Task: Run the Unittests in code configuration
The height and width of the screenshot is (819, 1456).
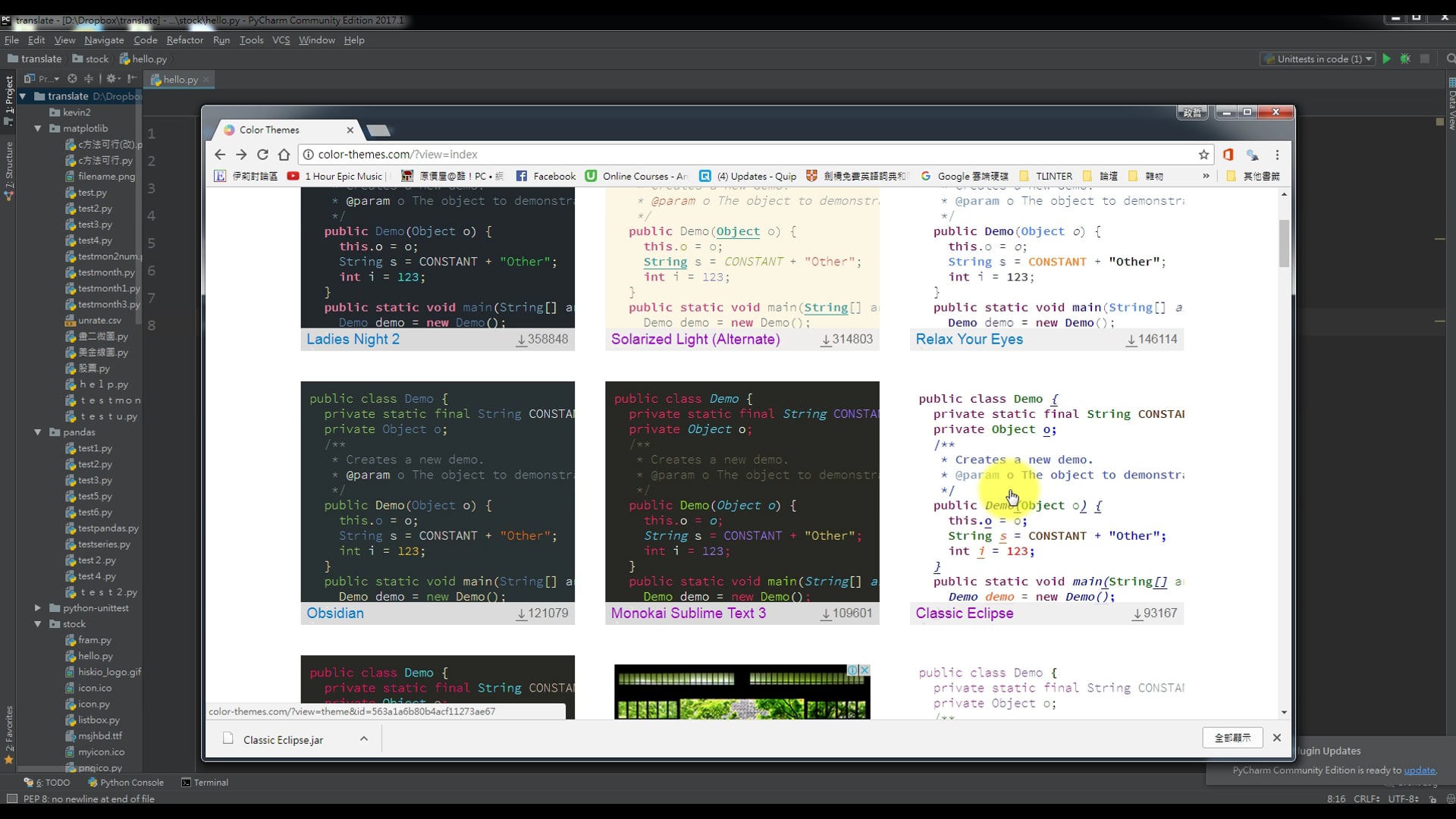Action: pyautogui.click(x=1386, y=59)
